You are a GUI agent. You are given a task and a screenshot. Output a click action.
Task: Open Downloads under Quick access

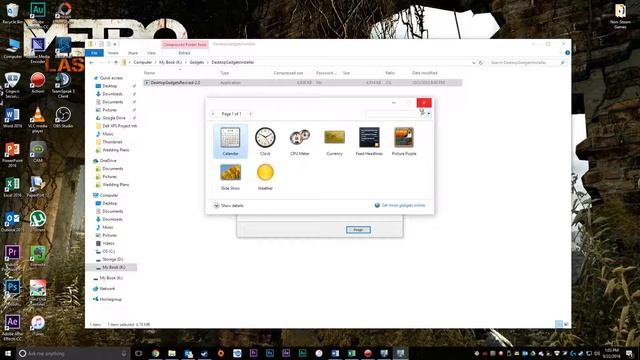tap(112, 94)
